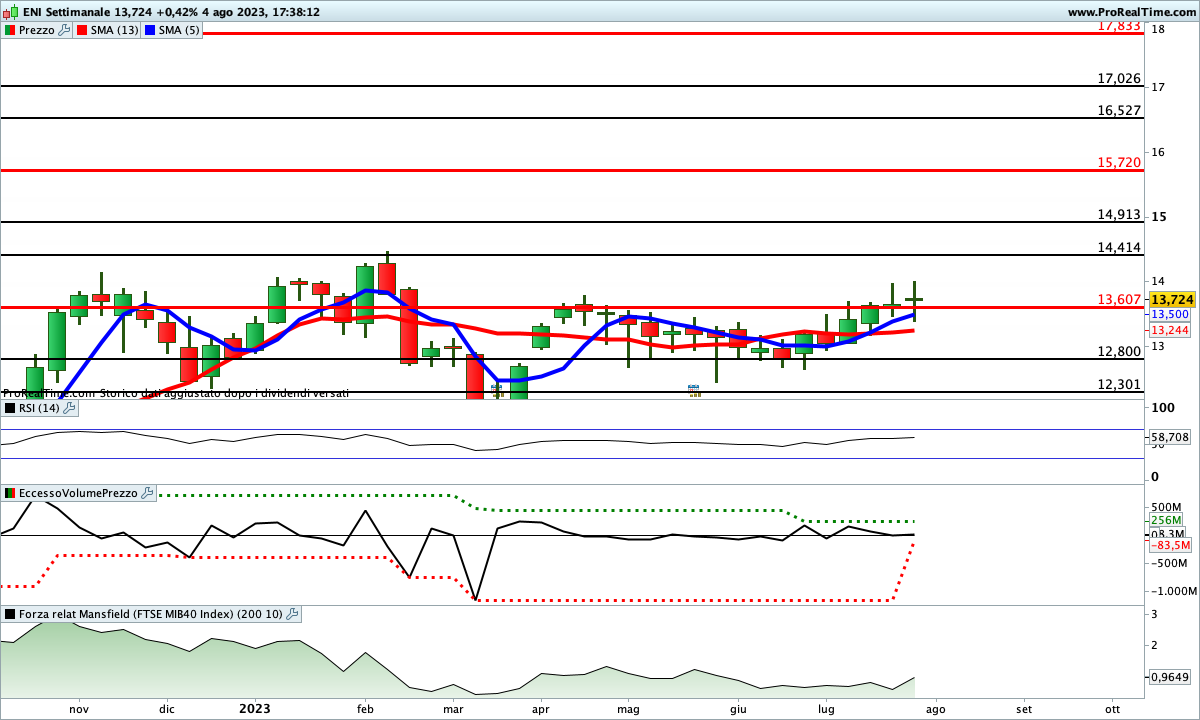
Task: Open EccessoVolumePrezzo settings wrench
Action: pos(148,493)
